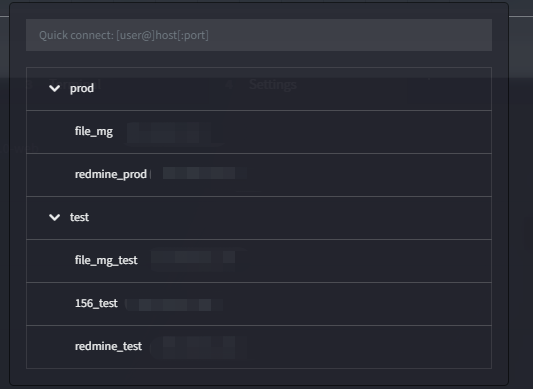This screenshot has height=389, width=533.
Task: Collapse the prod group chevron
Action: click(54, 89)
